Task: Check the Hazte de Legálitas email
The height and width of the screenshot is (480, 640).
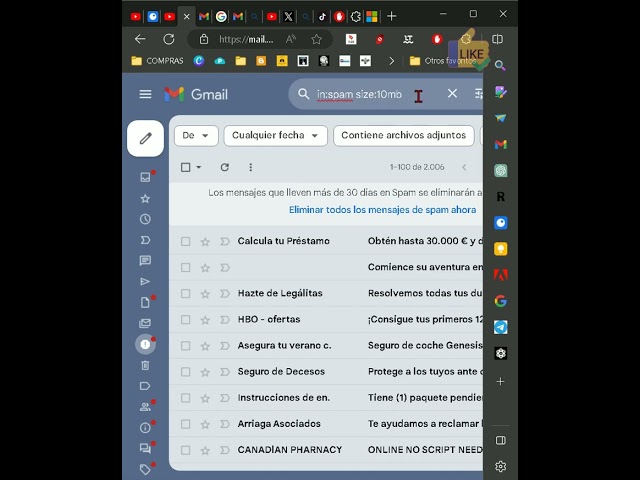Action: [186, 293]
